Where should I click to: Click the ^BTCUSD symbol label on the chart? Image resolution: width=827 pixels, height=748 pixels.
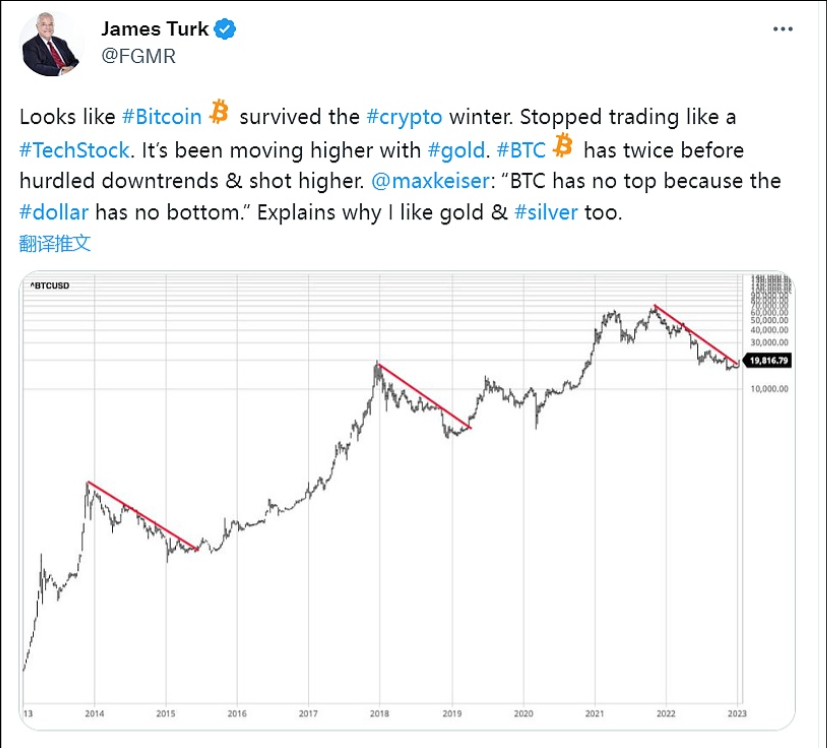coord(49,283)
